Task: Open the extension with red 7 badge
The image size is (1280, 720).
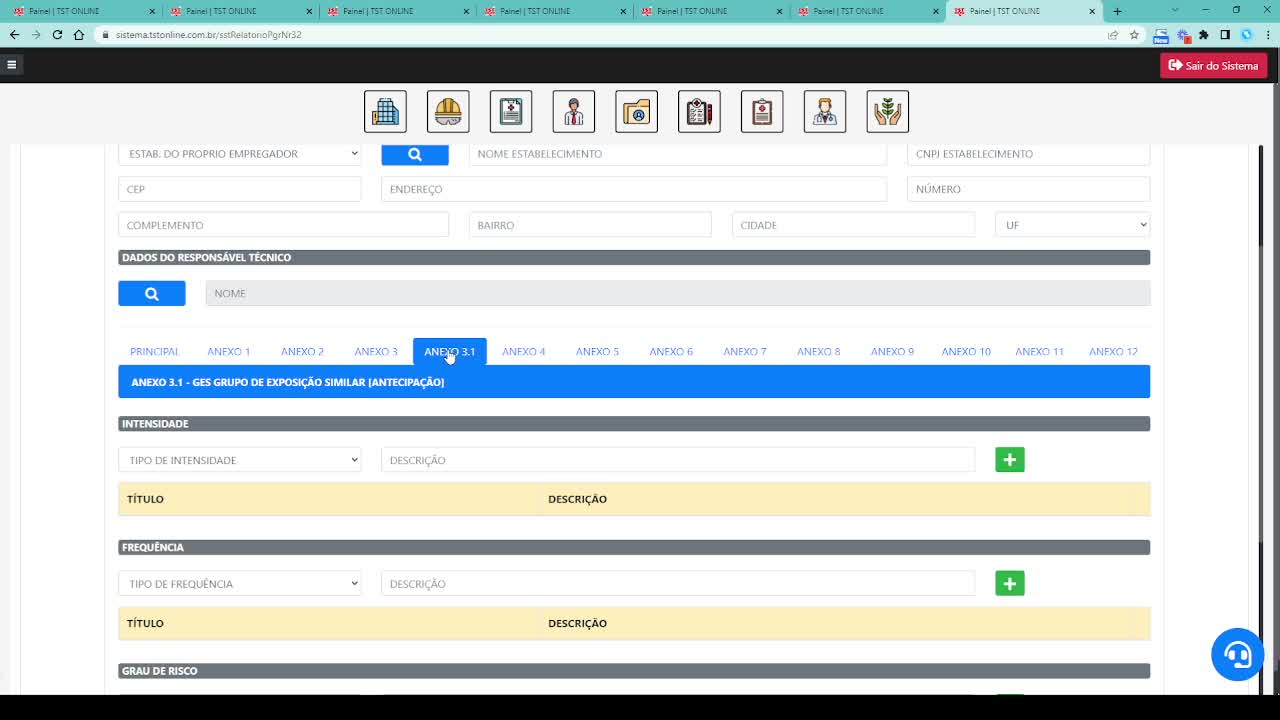Action: (x=1183, y=35)
